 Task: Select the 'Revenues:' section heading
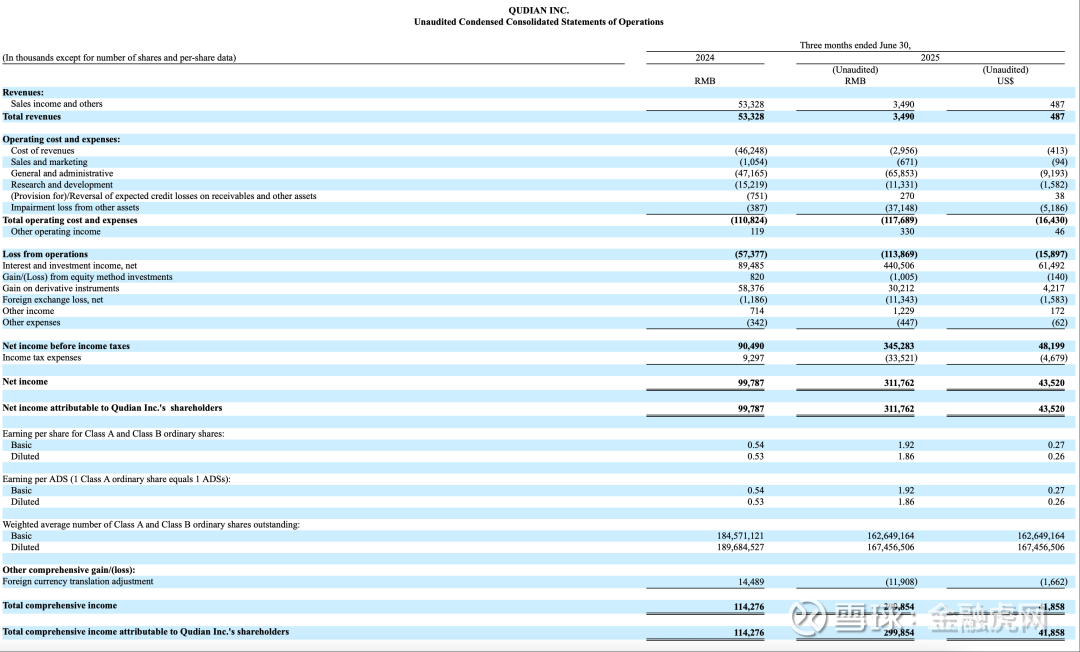23,92
